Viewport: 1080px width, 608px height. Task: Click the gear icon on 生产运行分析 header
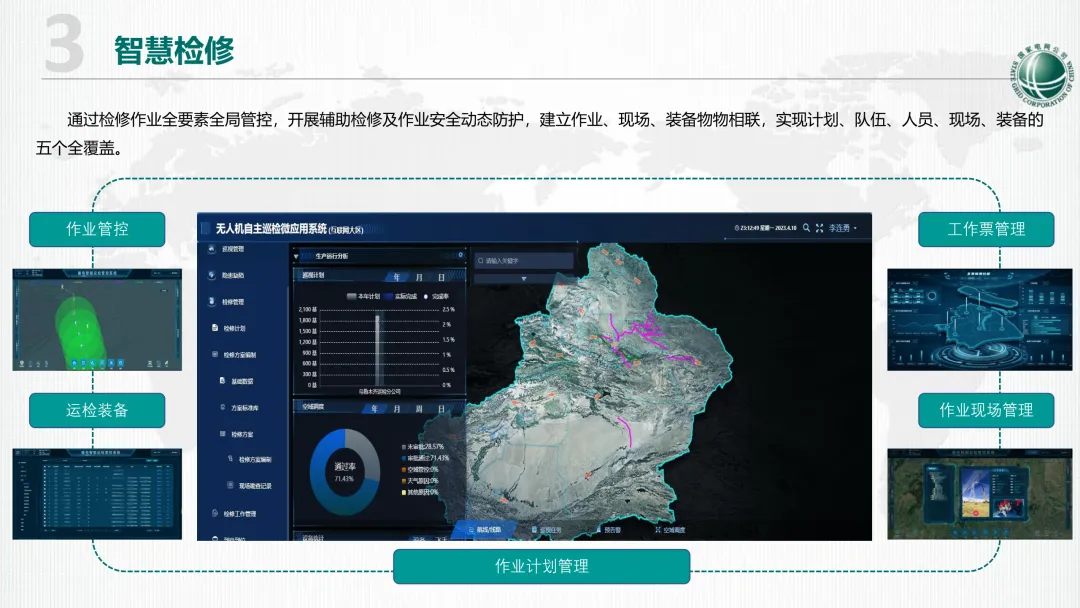coord(461,255)
